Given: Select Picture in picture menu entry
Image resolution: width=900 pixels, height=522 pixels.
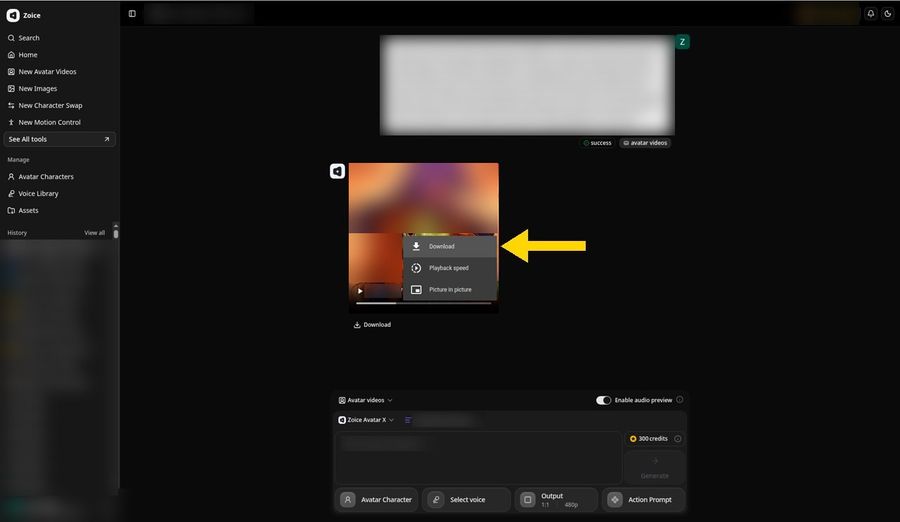Looking at the screenshot, I should tap(450, 289).
